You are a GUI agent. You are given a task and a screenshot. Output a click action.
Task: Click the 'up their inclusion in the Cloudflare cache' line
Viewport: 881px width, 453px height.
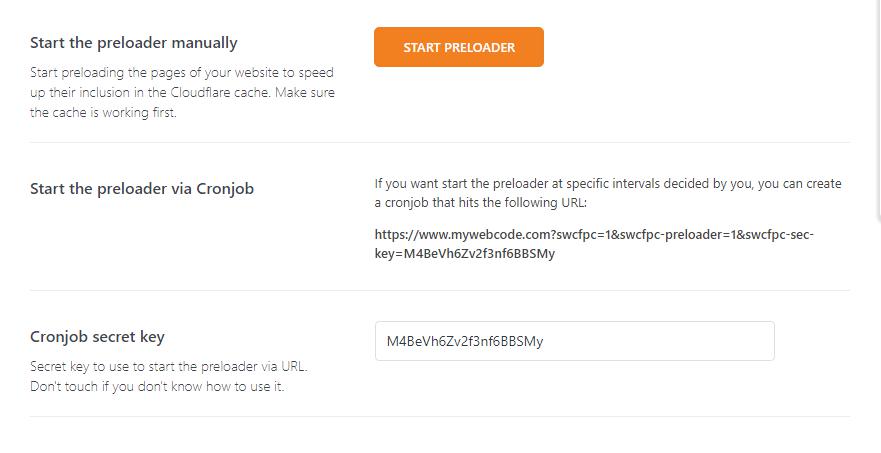click(x=182, y=93)
